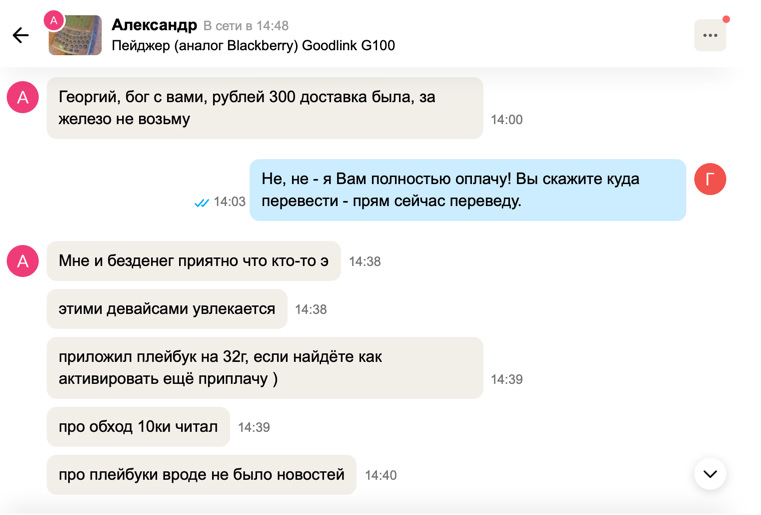Select message starting with Георгий, бог с вами

pos(264,108)
